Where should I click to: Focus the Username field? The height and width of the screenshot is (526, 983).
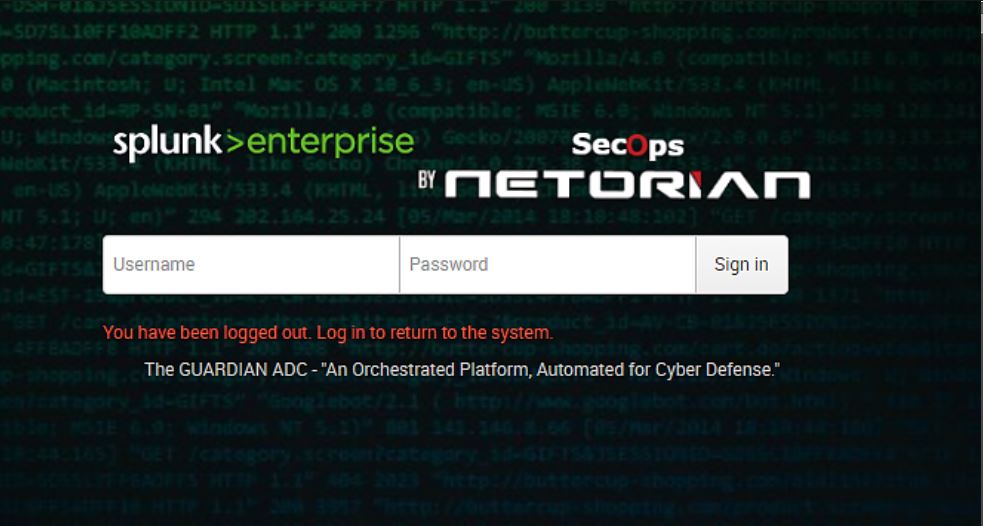tap(251, 265)
